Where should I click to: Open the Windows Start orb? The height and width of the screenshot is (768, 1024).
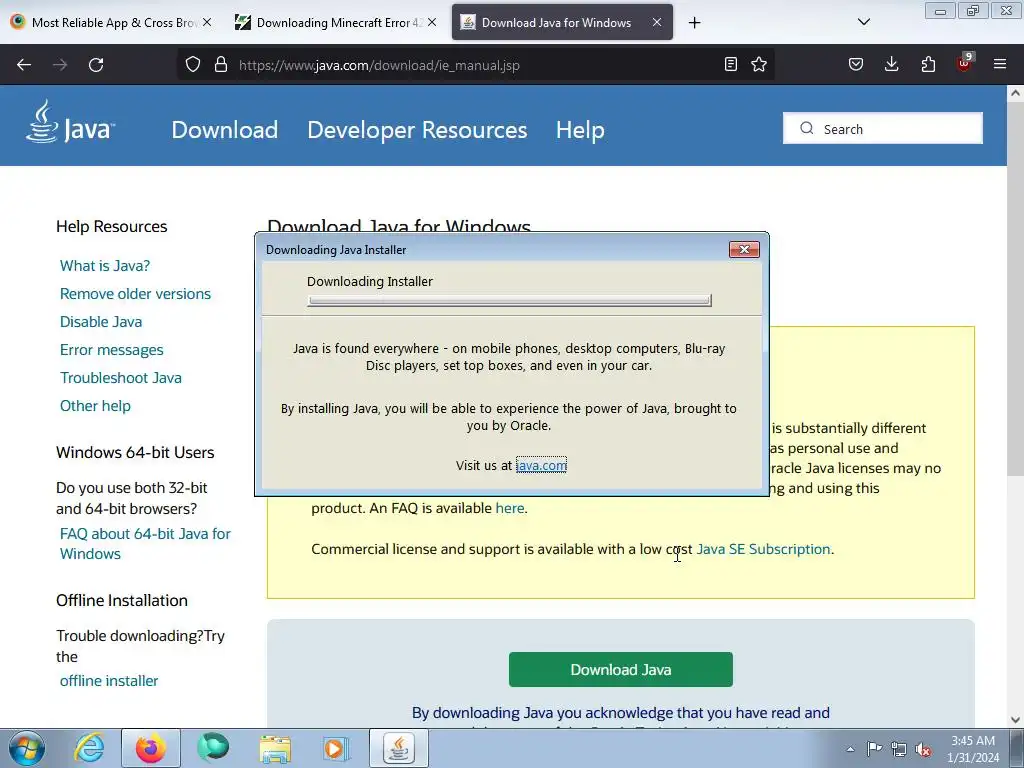point(27,748)
